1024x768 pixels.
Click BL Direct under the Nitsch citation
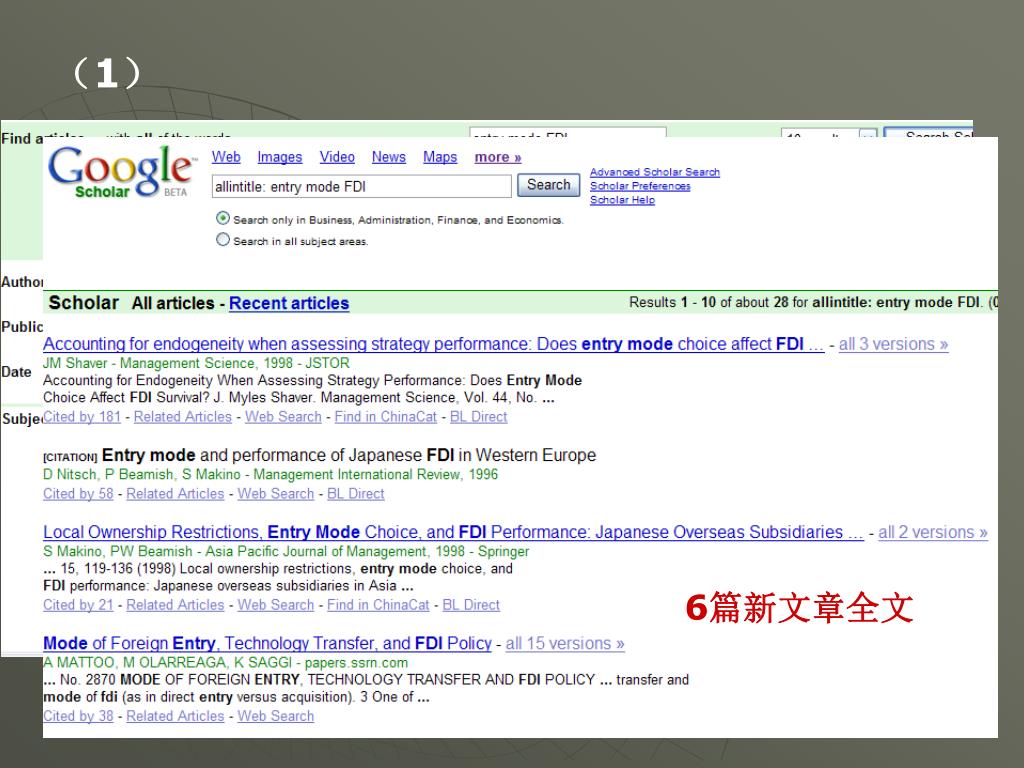[356, 494]
